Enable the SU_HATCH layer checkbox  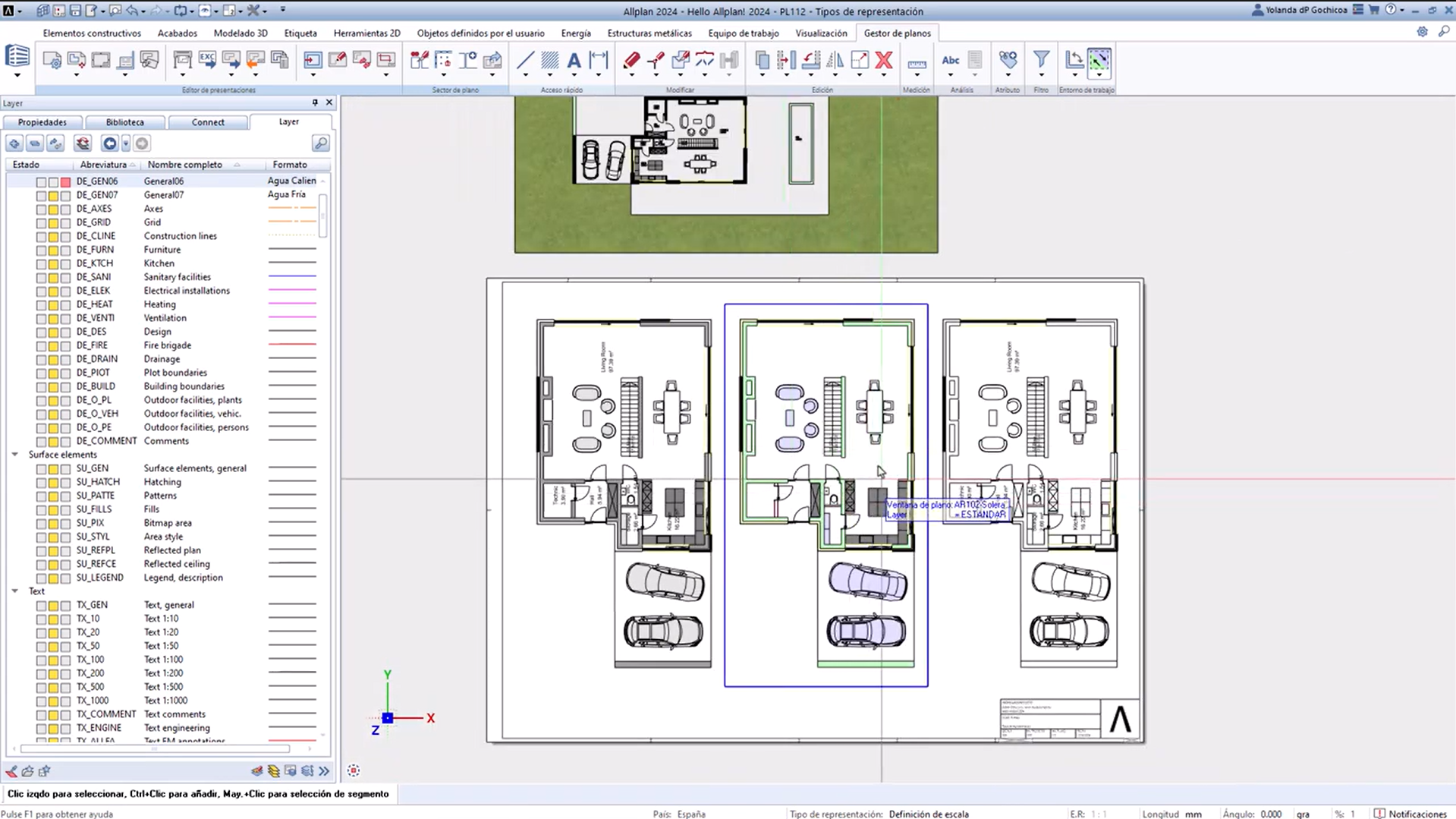(x=41, y=483)
